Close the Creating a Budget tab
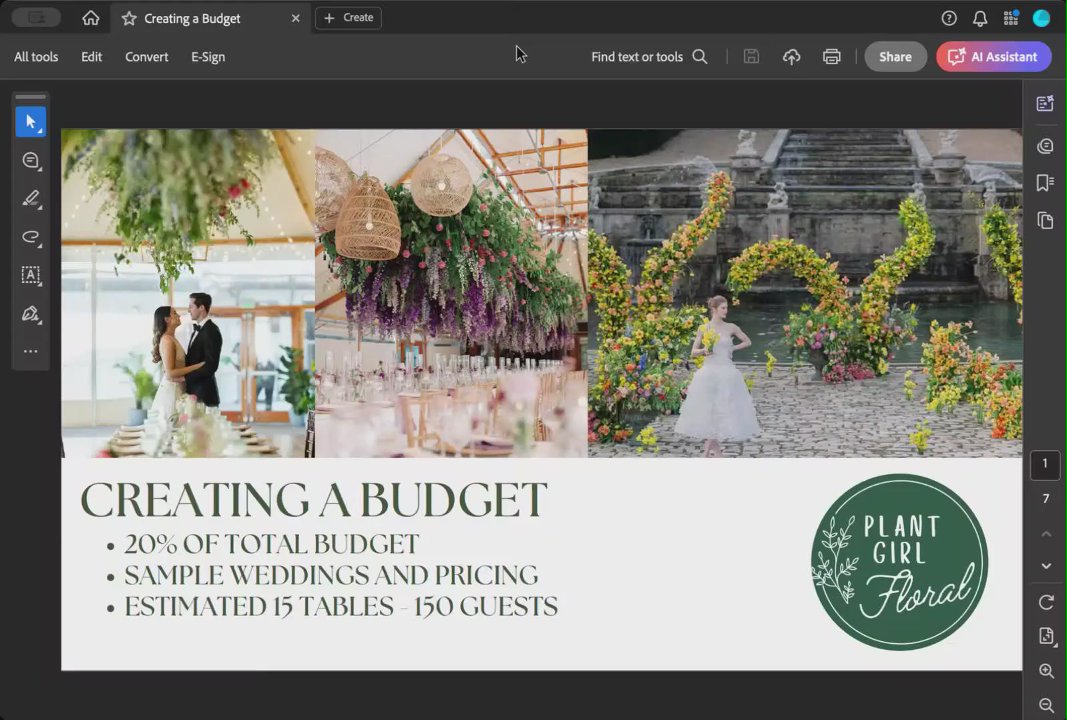1067x720 pixels. [x=295, y=18]
